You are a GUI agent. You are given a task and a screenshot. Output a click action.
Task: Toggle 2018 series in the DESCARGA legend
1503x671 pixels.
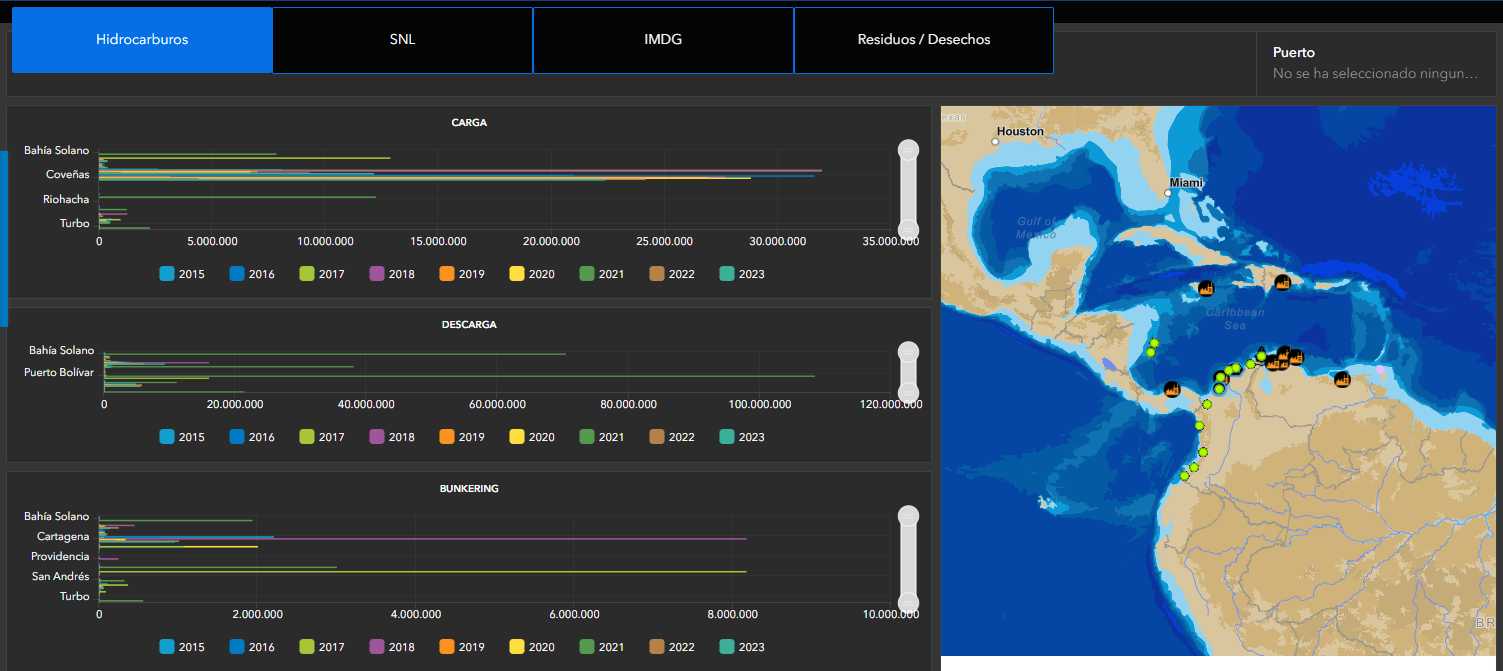[392, 437]
